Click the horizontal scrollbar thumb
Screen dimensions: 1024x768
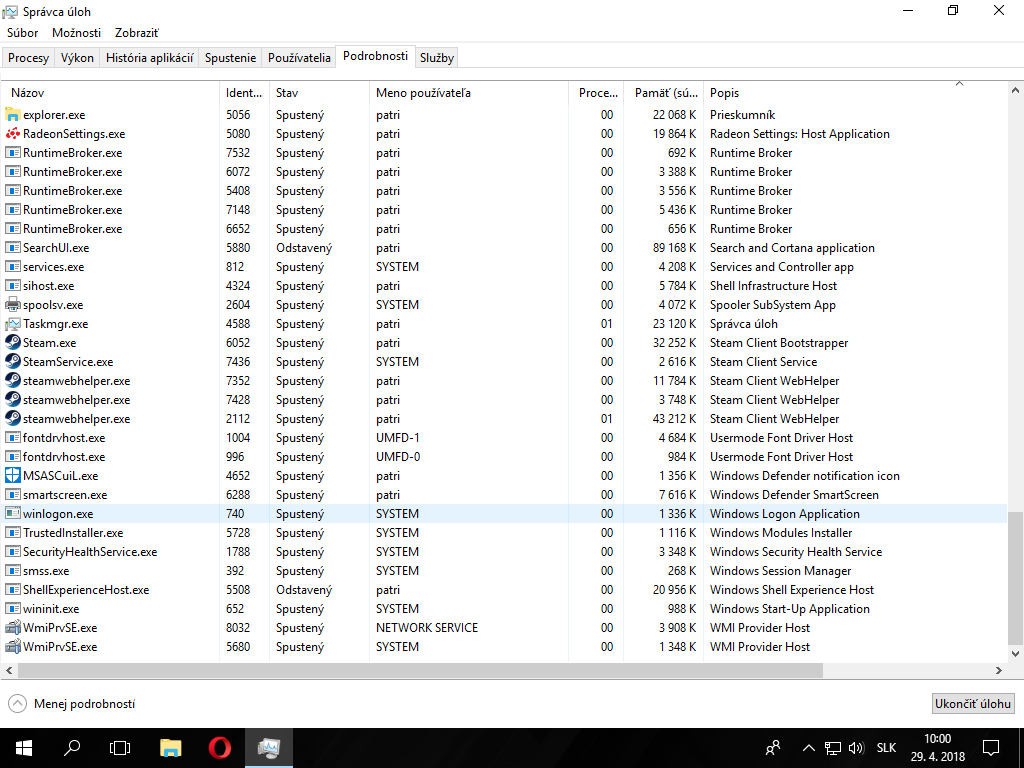(x=421, y=670)
